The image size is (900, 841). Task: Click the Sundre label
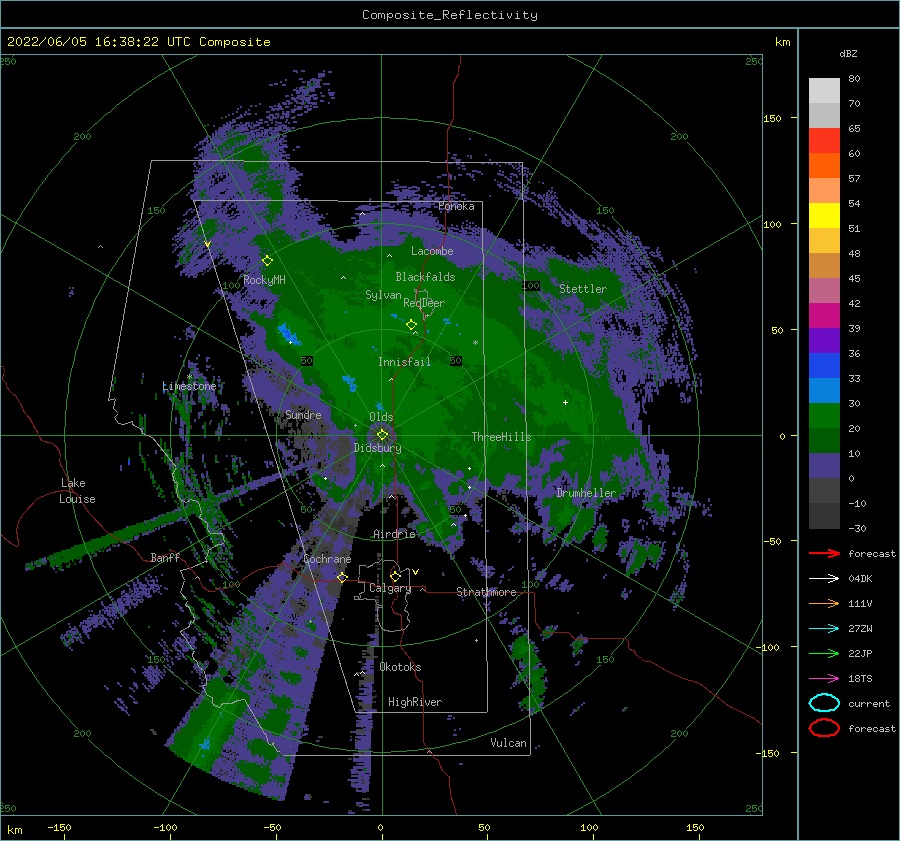pyautogui.click(x=303, y=414)
